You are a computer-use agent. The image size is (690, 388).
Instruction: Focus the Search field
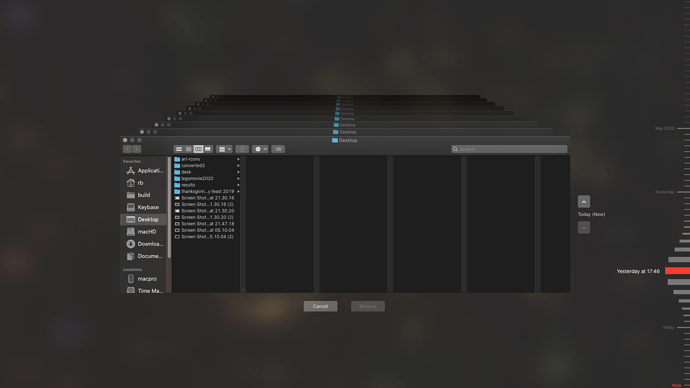click(509, 149)
